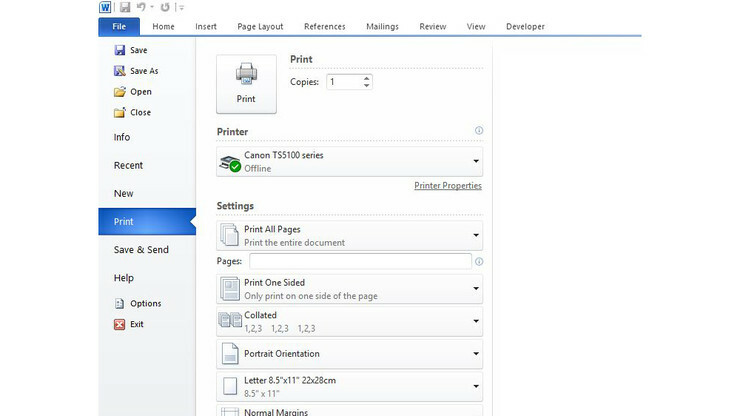Open the Print One Sided dropdown
The width and height of the screenshot is (740, 416).
(x=350, y=289)
